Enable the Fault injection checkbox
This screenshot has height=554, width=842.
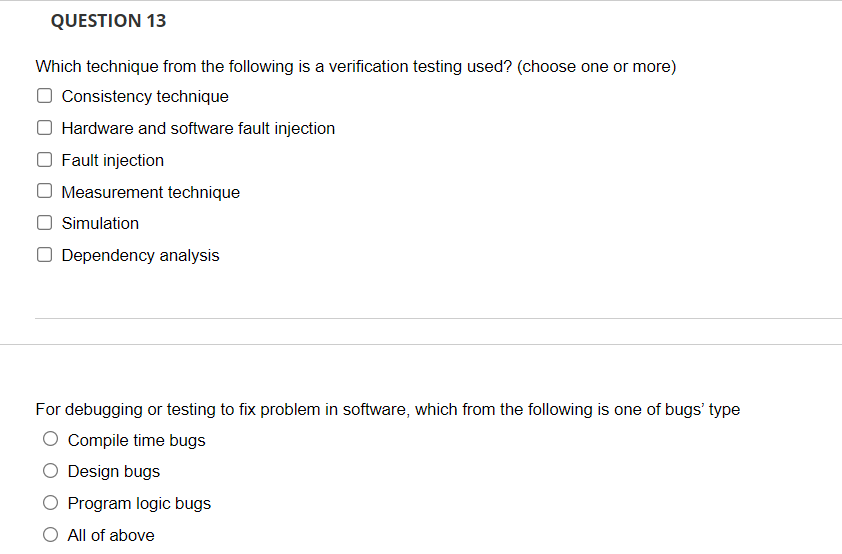click(x=45, y=160)
